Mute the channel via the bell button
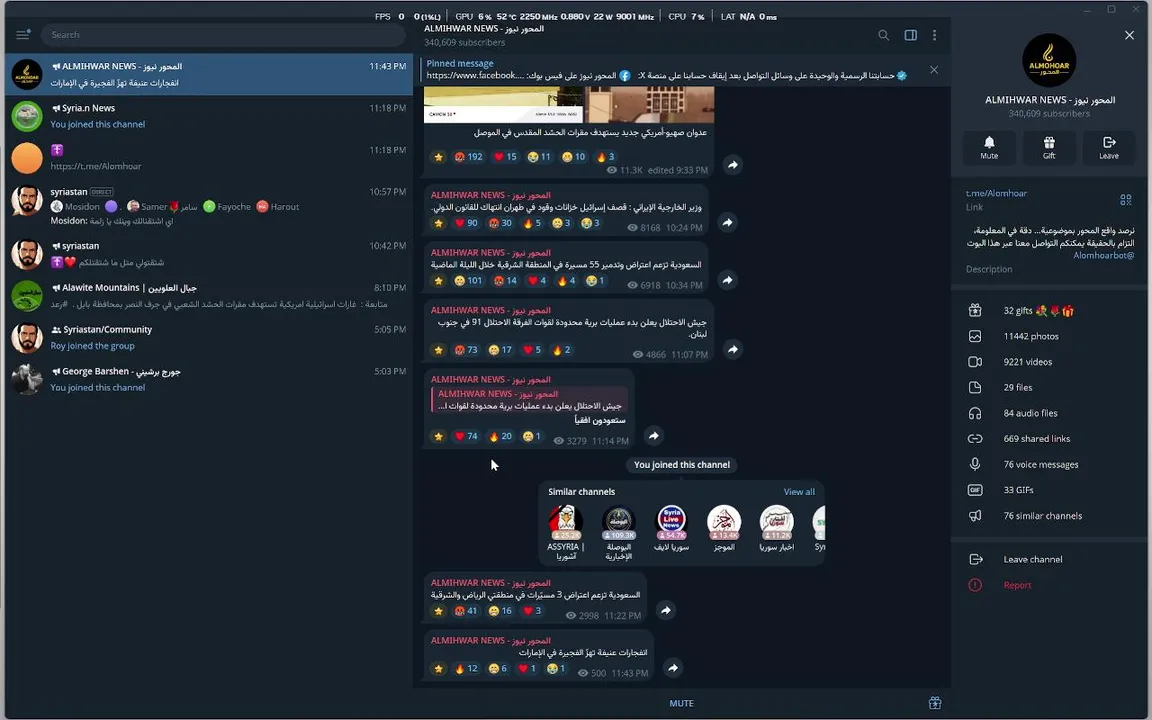The width and height of the screenshot is (1152, 720). coord(989,147)
